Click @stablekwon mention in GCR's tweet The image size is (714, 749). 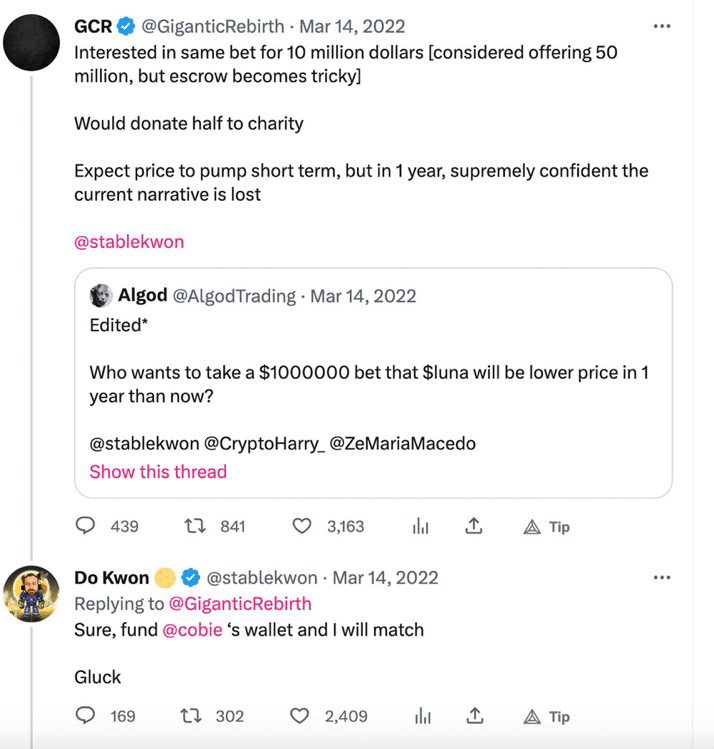(129, 242)
